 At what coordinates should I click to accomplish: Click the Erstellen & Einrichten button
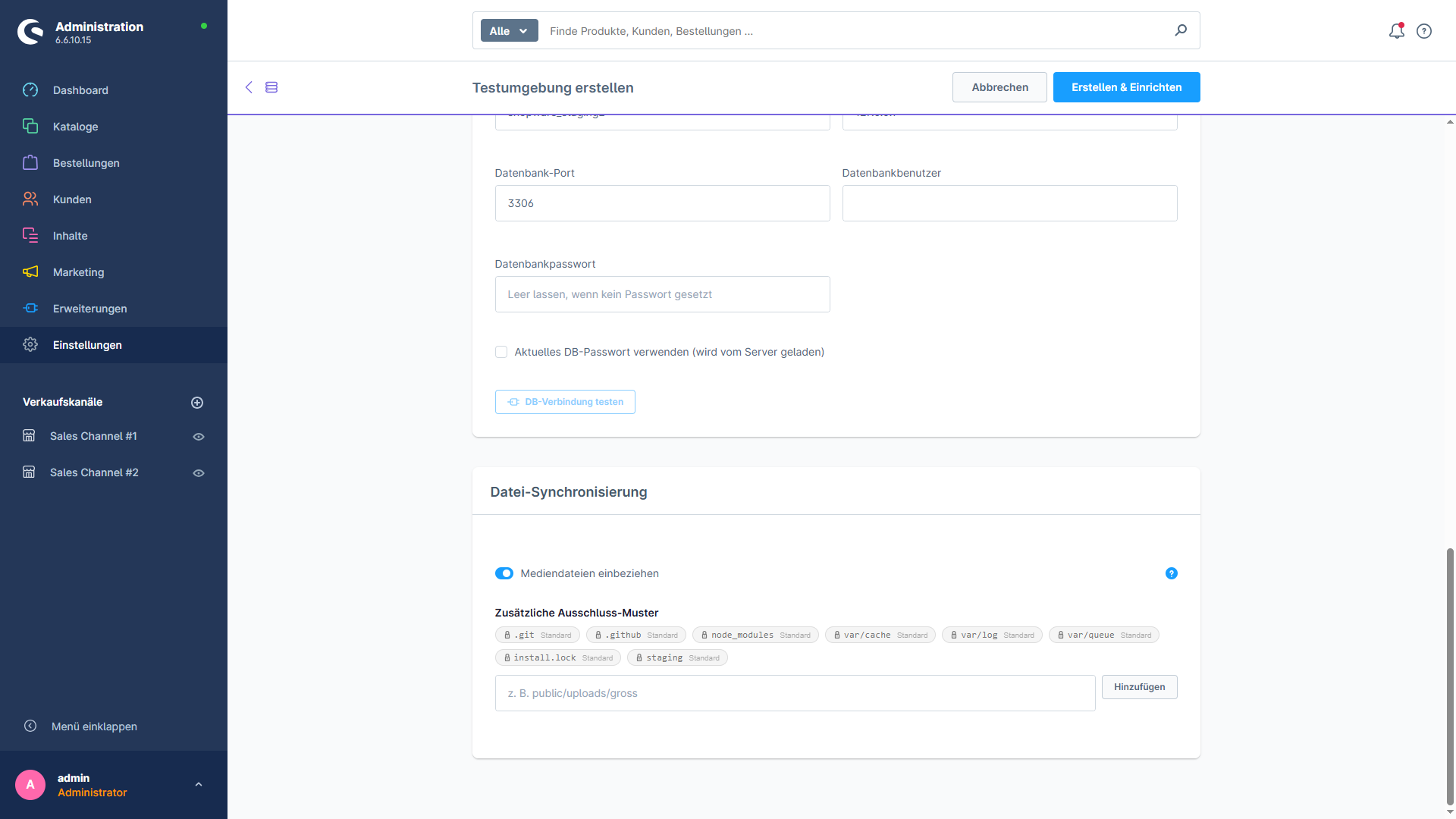pos(1126,87)
